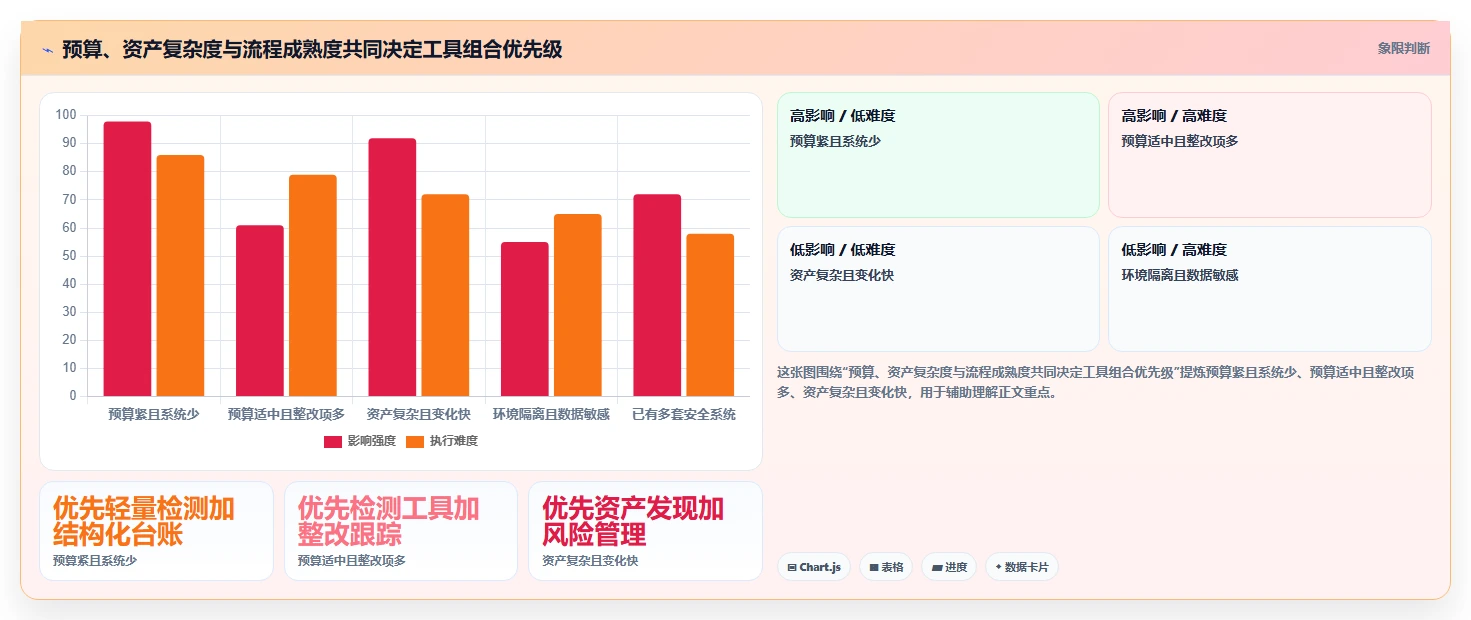Select the 低影响 / 低难度 quadrant card

click(938, 289)
